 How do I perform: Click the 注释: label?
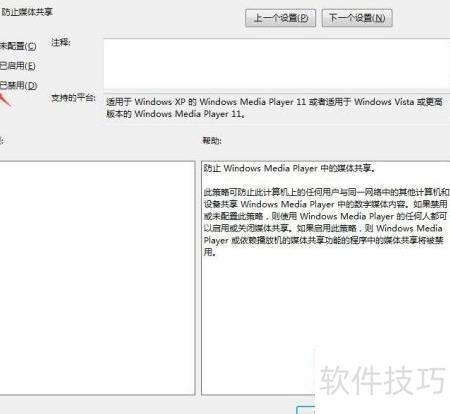(61, 43)
